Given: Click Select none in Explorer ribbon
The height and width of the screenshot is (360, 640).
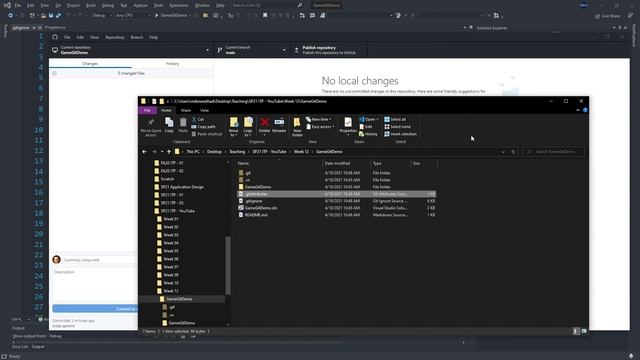Looking at the screenshot, I should [x=398, y=127].
